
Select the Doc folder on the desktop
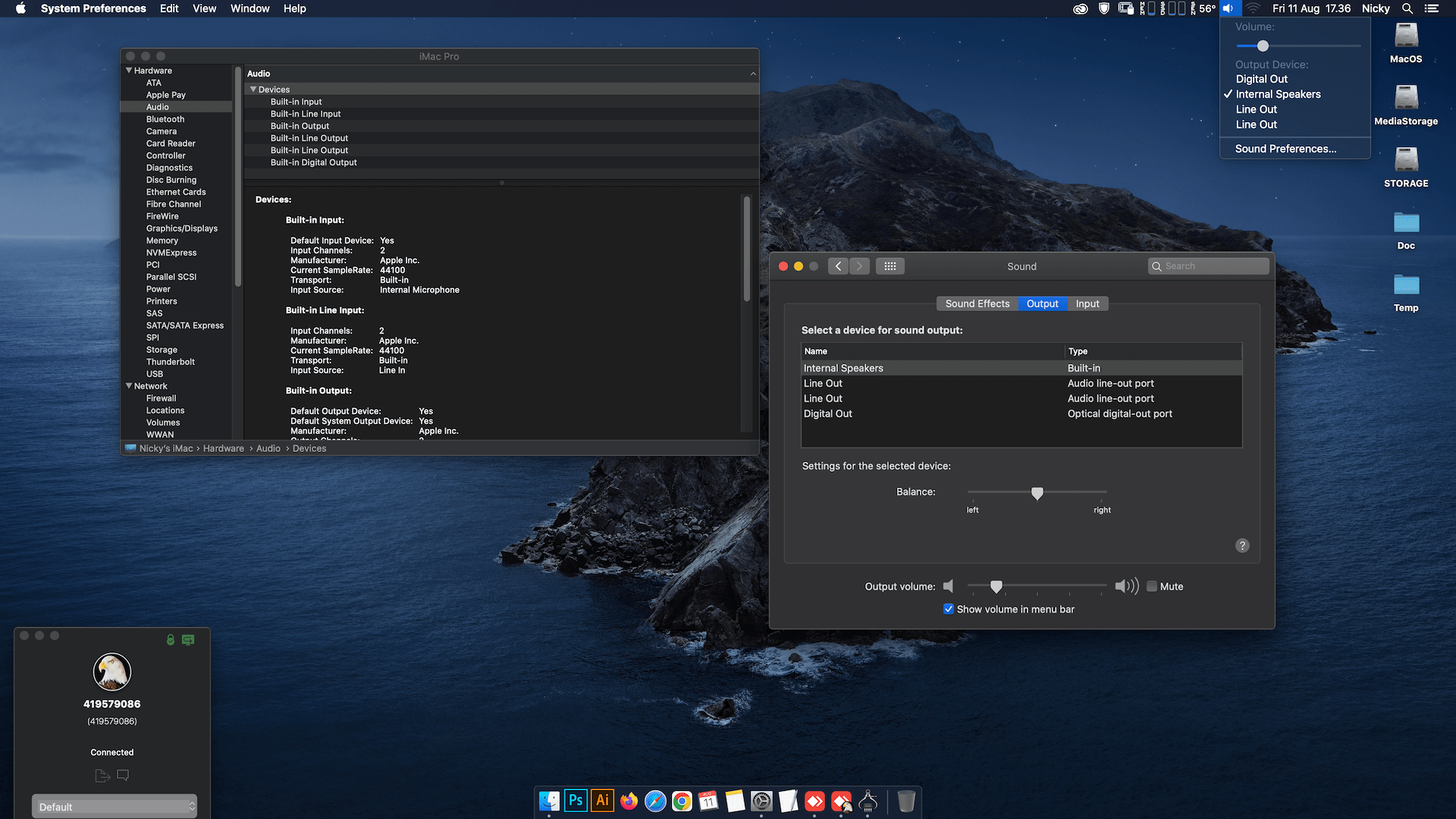coord(1406,222)
